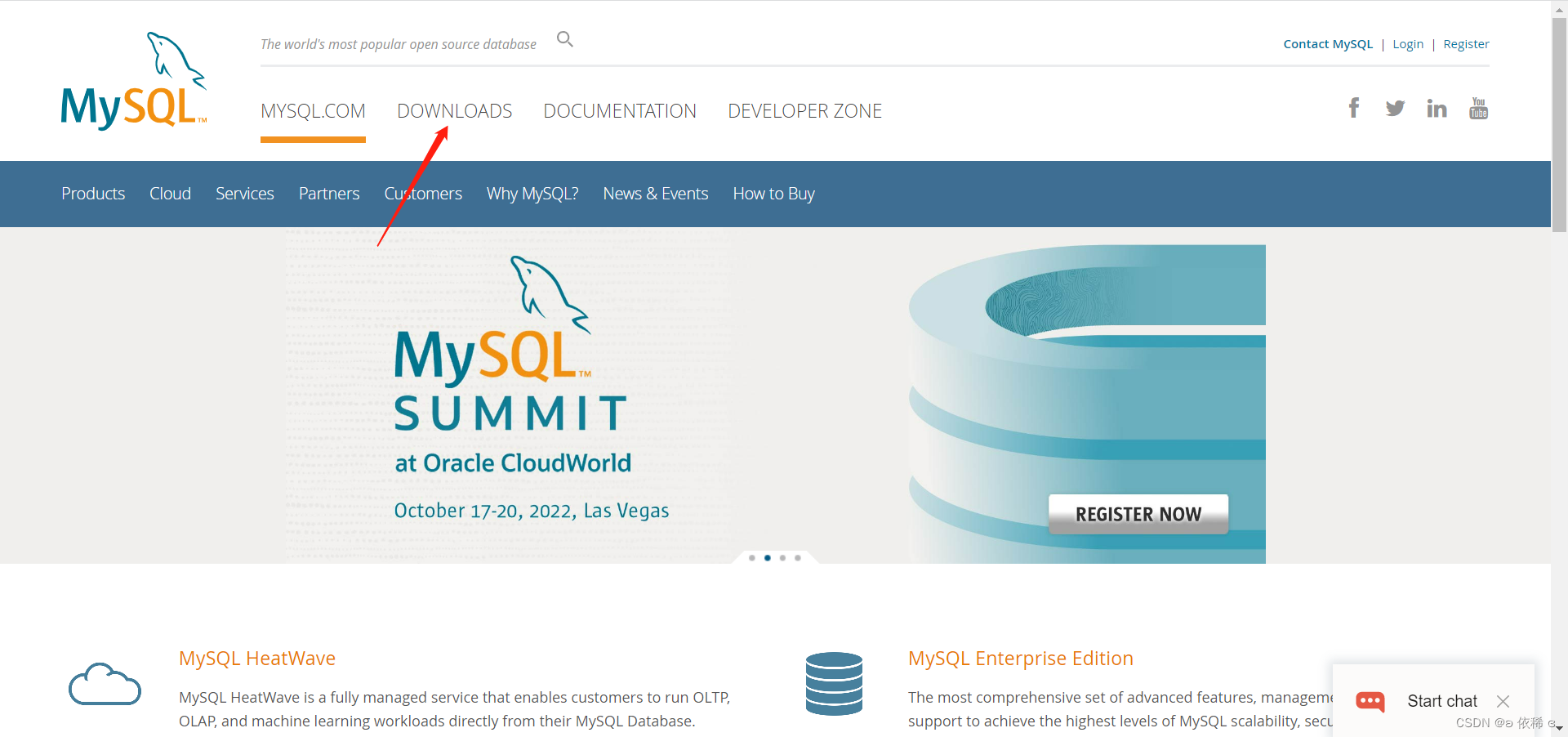Click the Start chat speech bubble icon
The width and height of the screenshot is (1568, 737).
tap(1371, 701)
